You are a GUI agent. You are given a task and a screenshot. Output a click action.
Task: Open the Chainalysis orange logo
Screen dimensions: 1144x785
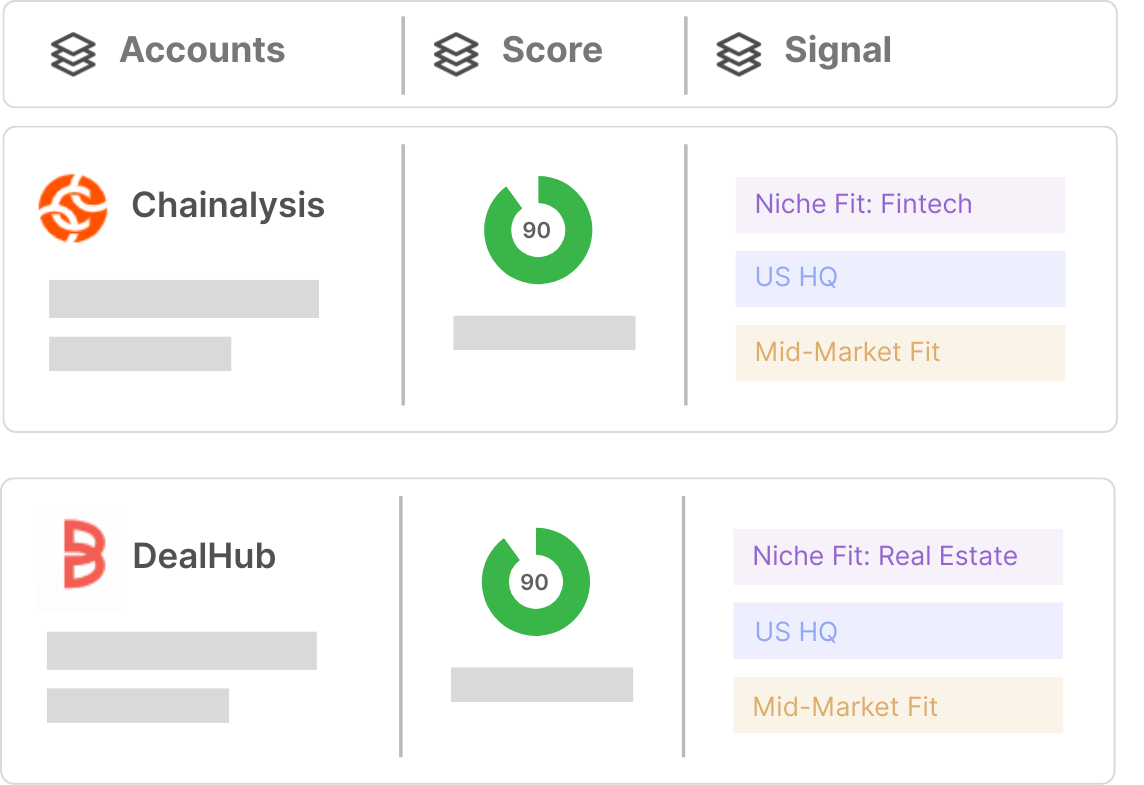(73, 208)
